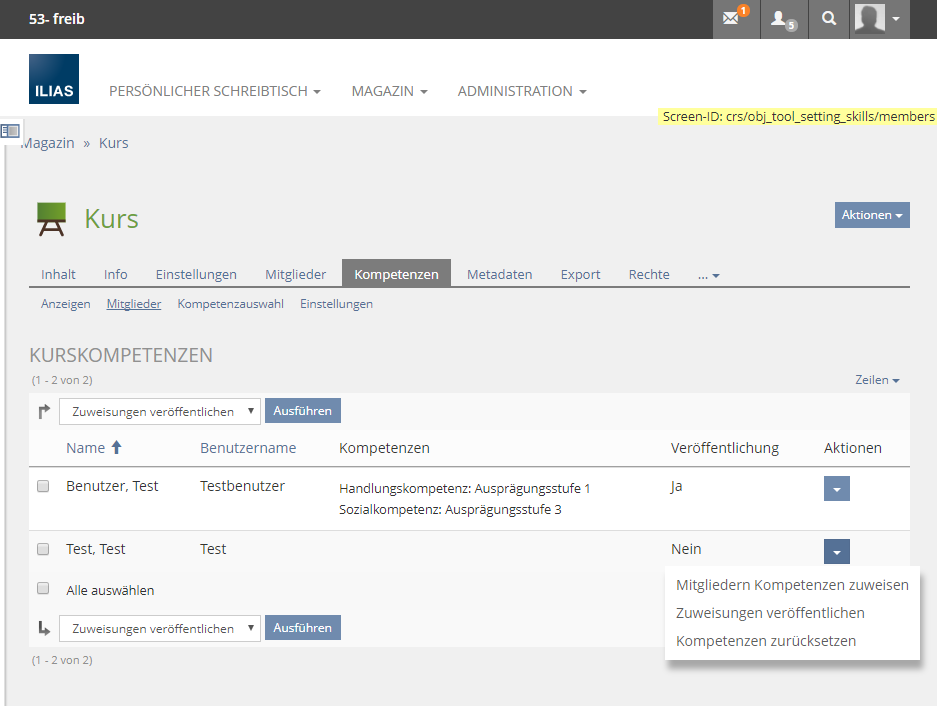
Task: Select Kompetenzen zurücksetzen from the menu
Action: [x=766, y=641]
